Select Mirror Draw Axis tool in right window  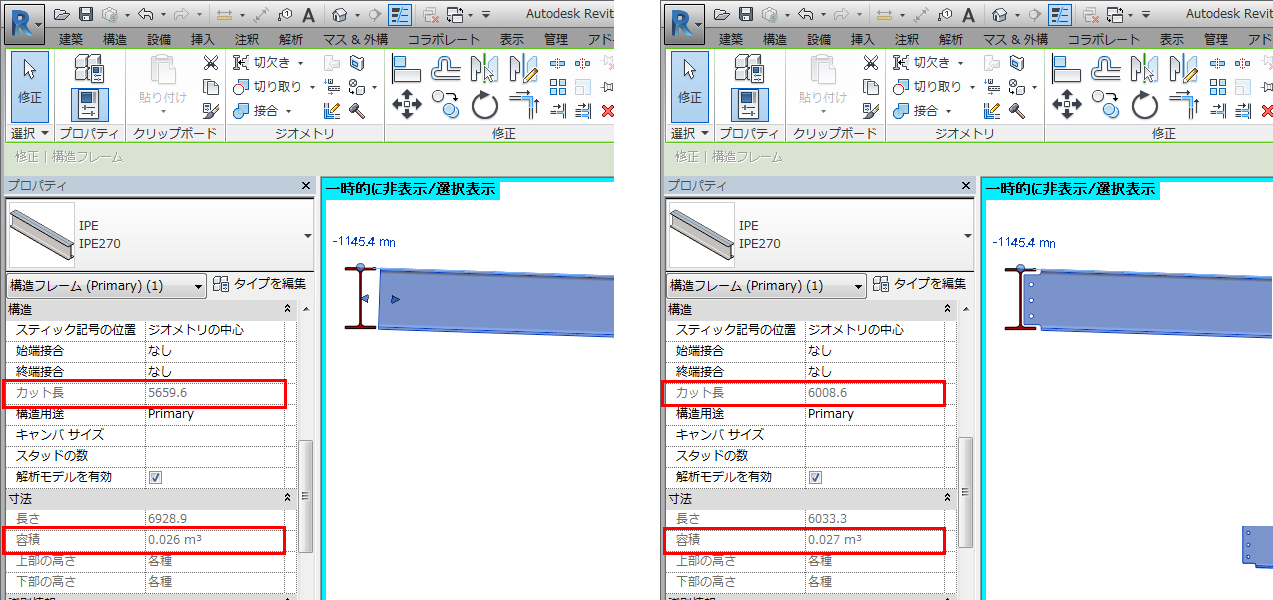[1184, 68]
